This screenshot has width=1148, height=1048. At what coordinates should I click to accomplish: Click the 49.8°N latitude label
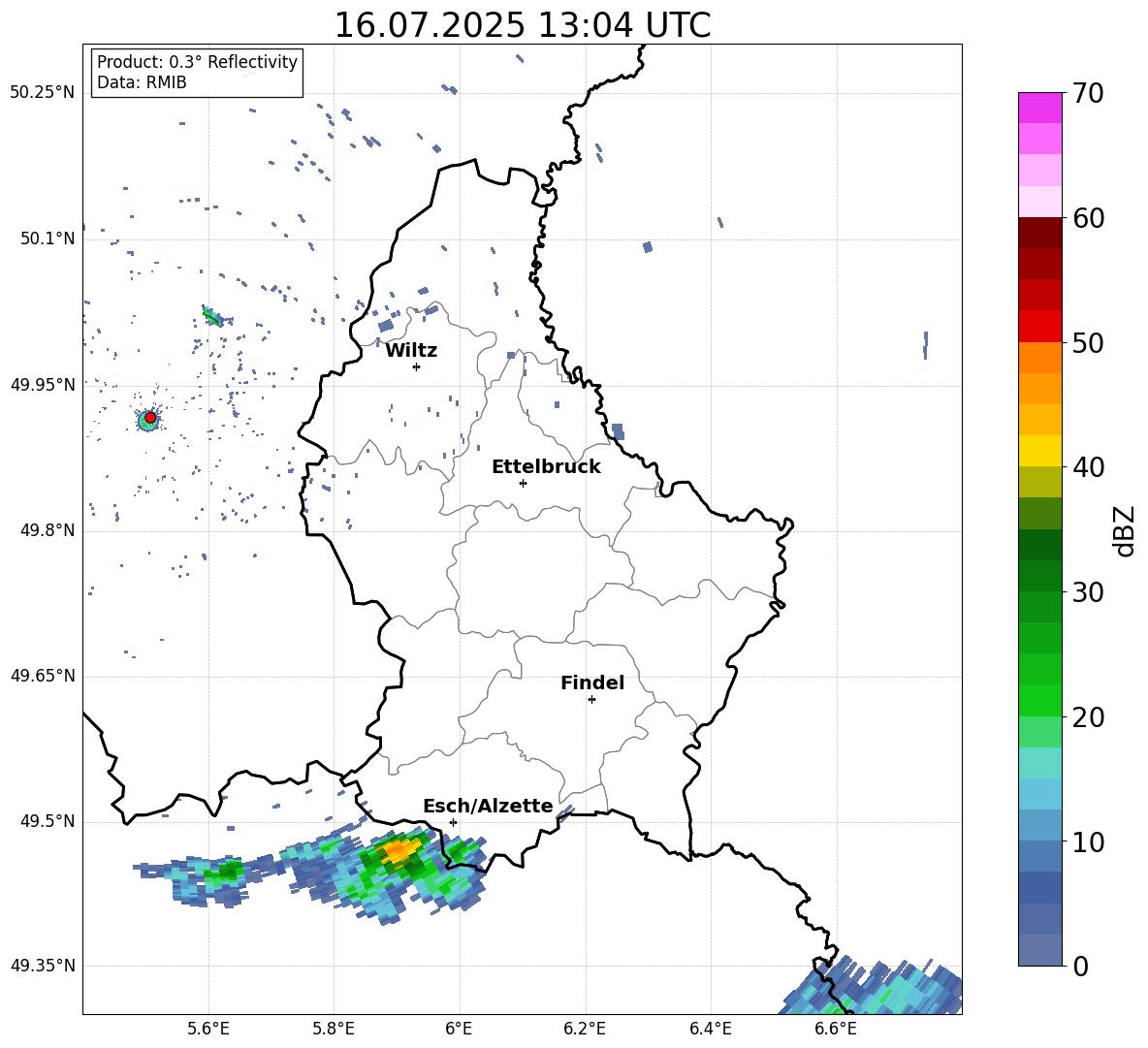click(48, 530)
